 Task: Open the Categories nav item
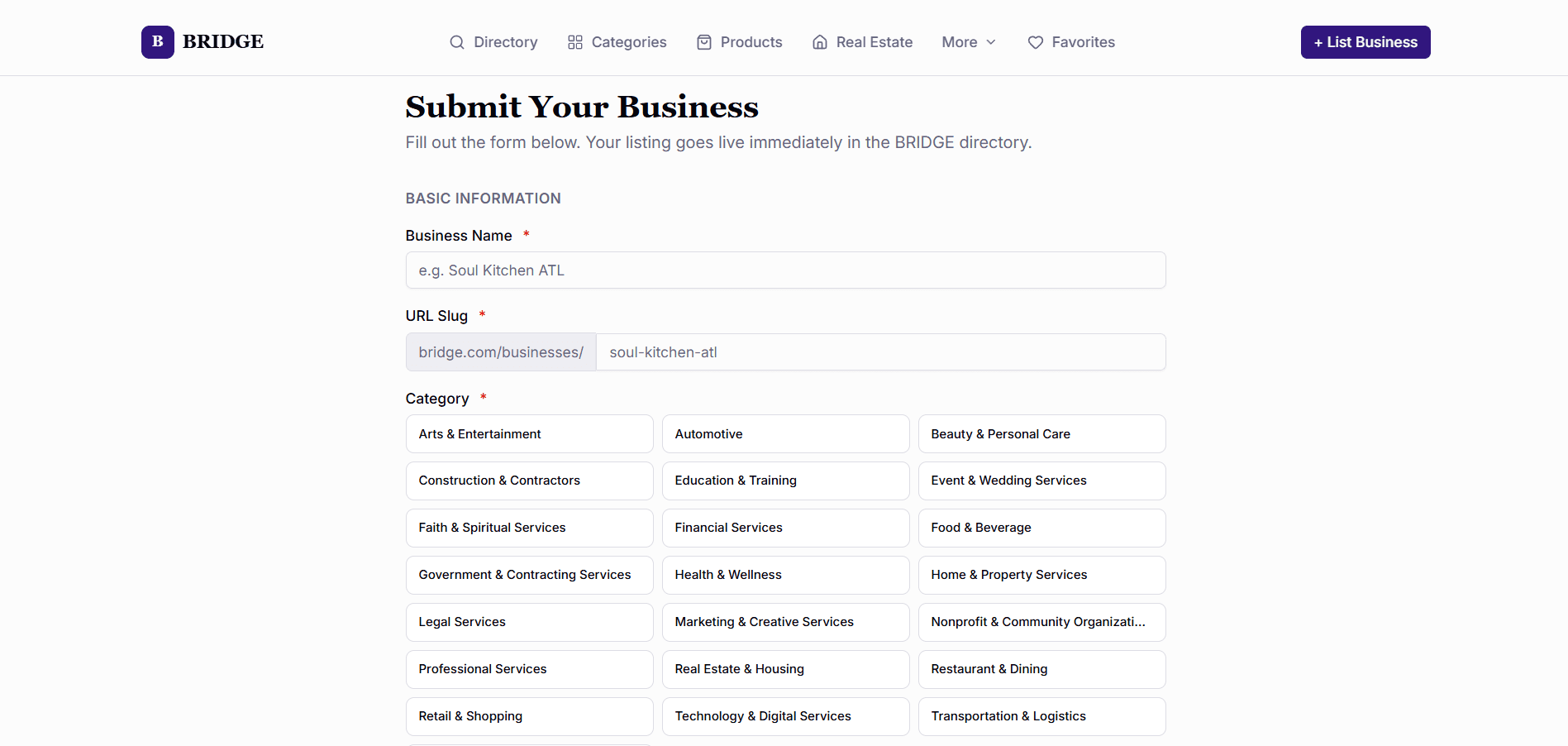pos(617,42)
